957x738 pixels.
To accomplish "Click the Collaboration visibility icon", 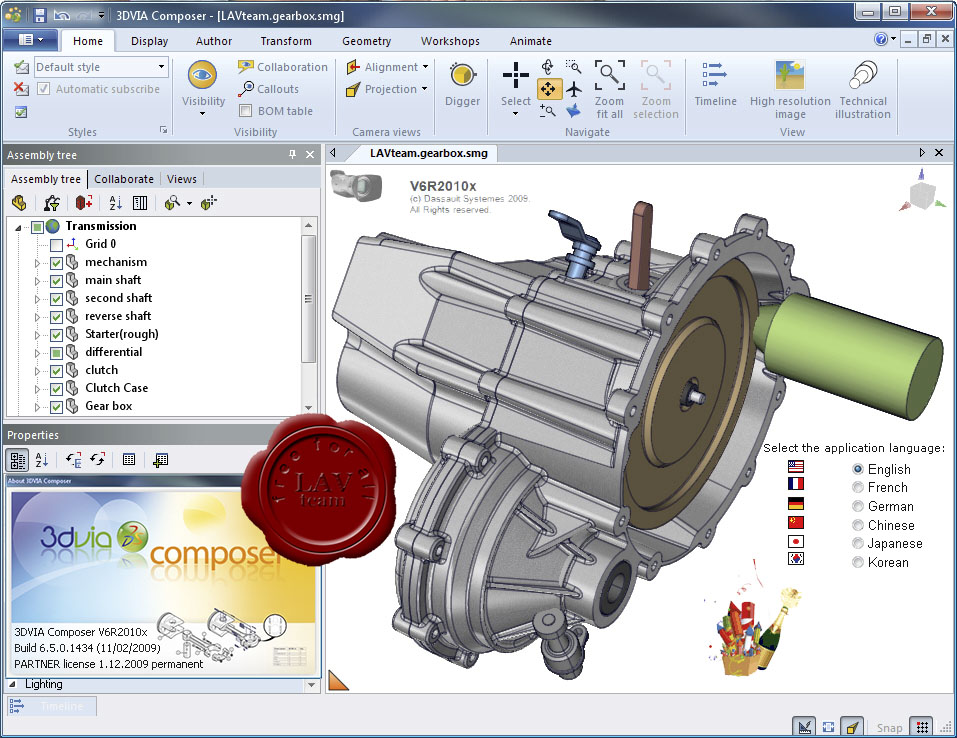I will pyautogui.click(x=245, y=67).
